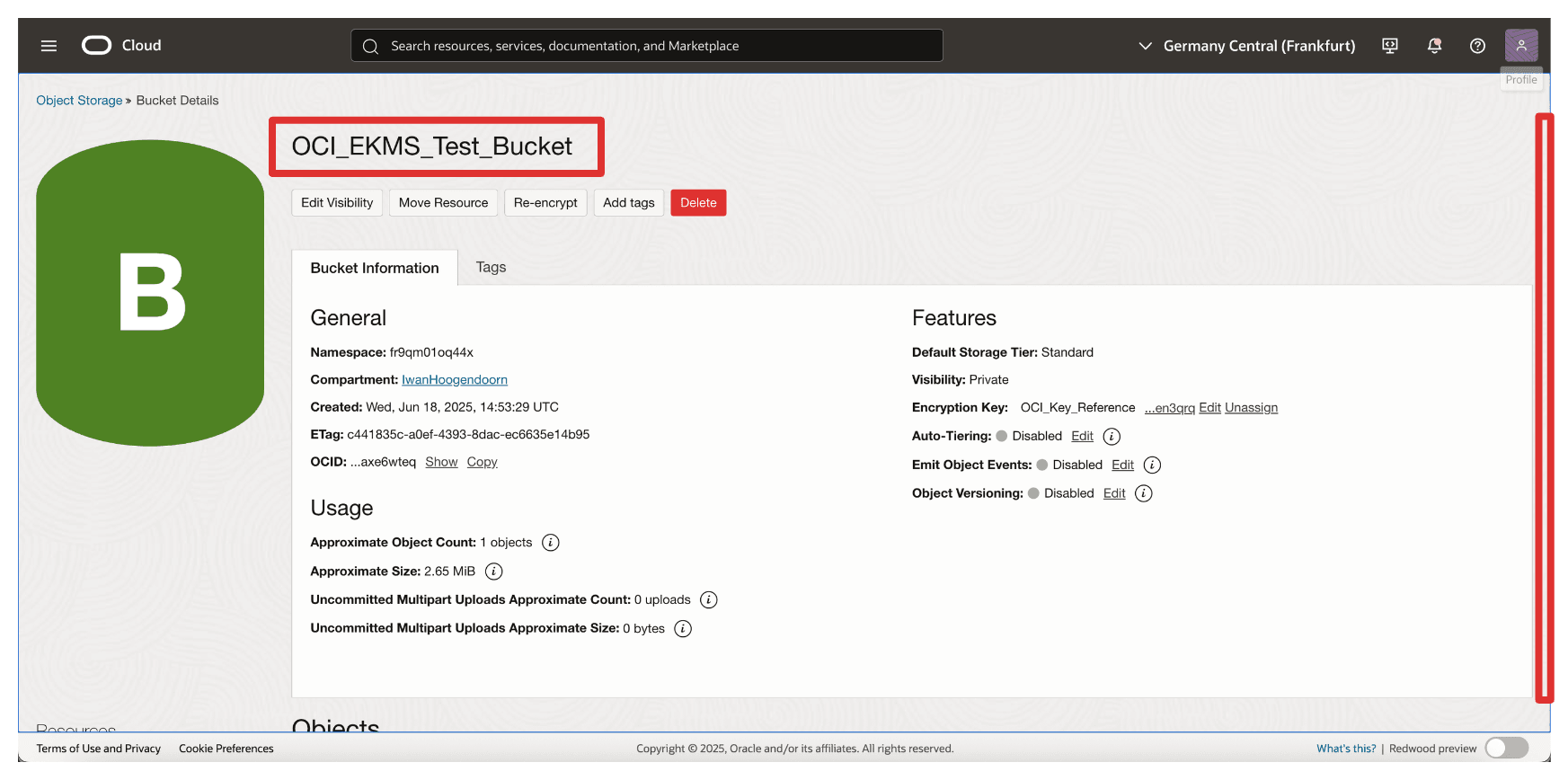Click the vertical page scrollbar

click(x=1545, y=408)
